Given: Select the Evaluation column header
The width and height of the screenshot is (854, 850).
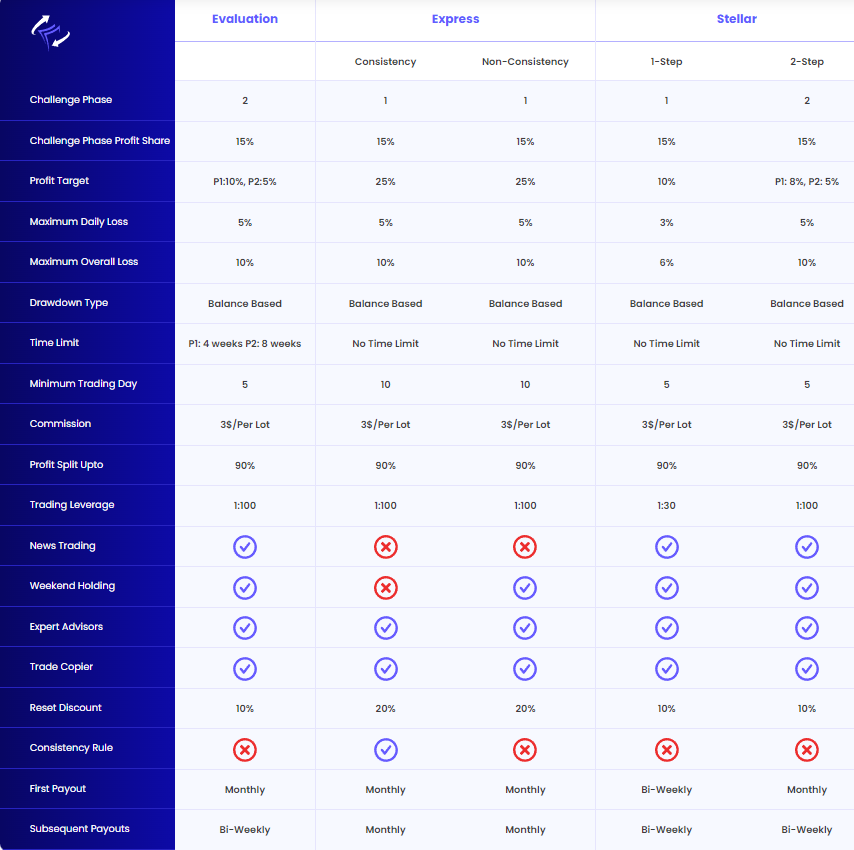Looking at the screenshot, I should tap(245, 19).
